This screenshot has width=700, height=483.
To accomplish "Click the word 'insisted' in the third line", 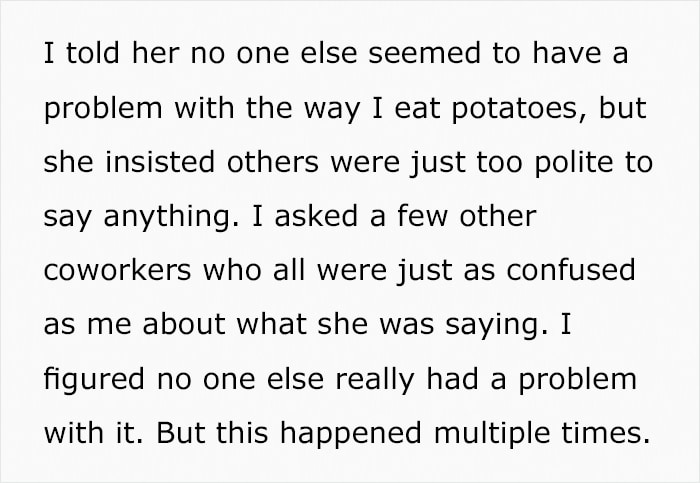I will coord(160,161).
